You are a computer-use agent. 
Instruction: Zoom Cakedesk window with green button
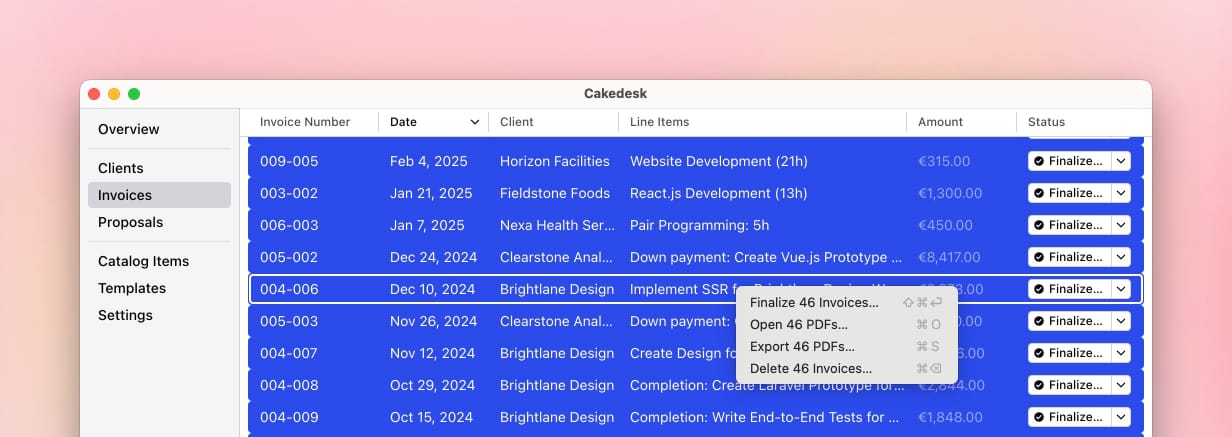click(134, 94)
